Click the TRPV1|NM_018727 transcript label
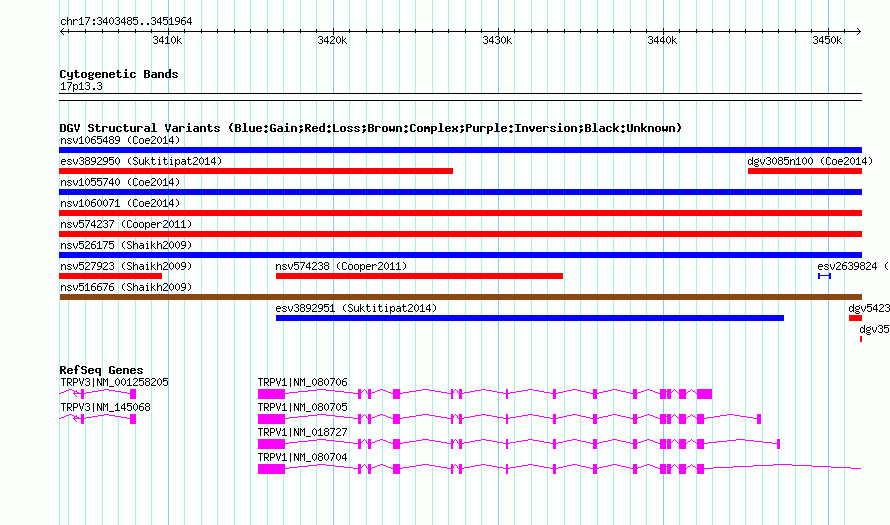 303,432
